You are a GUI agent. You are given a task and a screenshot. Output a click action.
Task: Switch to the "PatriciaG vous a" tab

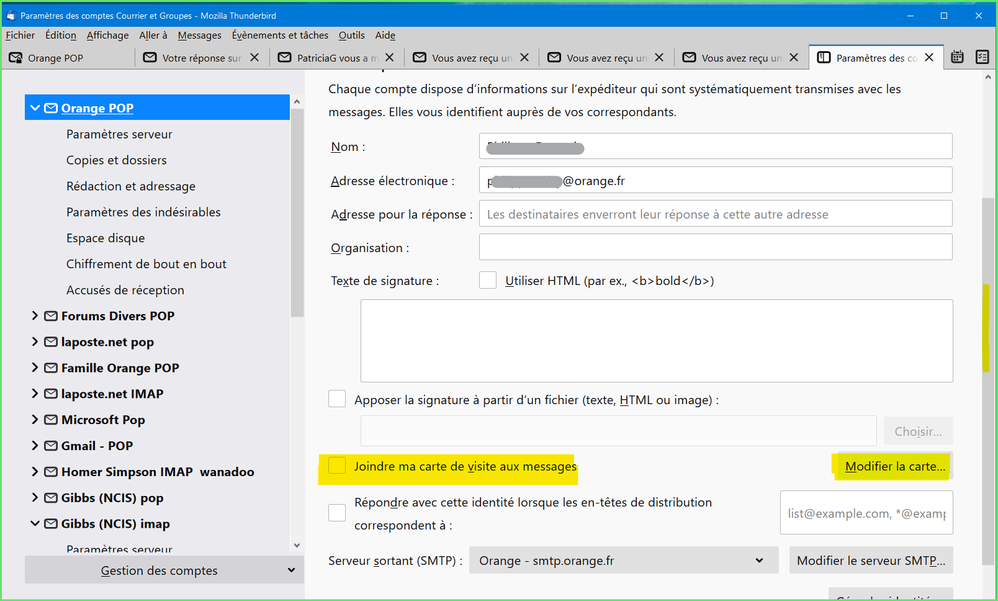329,58
